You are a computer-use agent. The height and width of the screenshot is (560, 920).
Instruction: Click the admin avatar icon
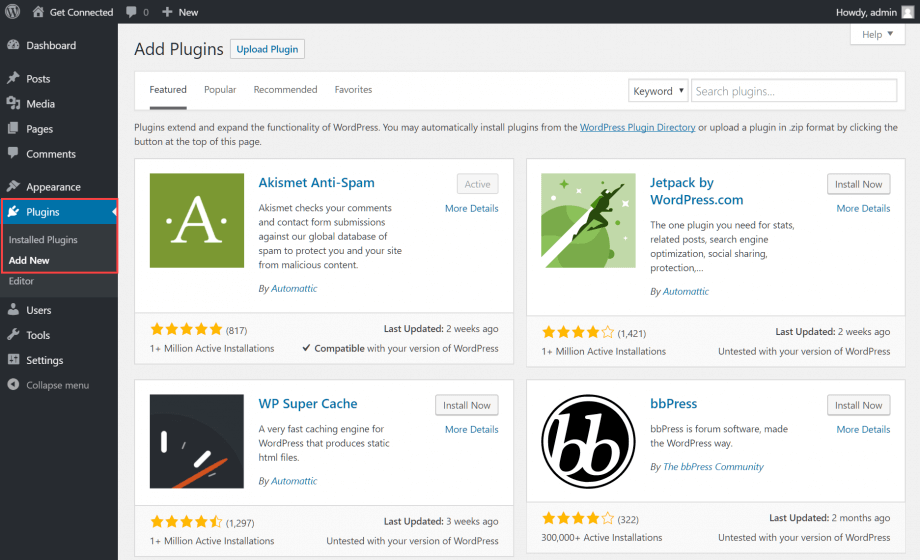pyautogui.click(x=908, y=12)
